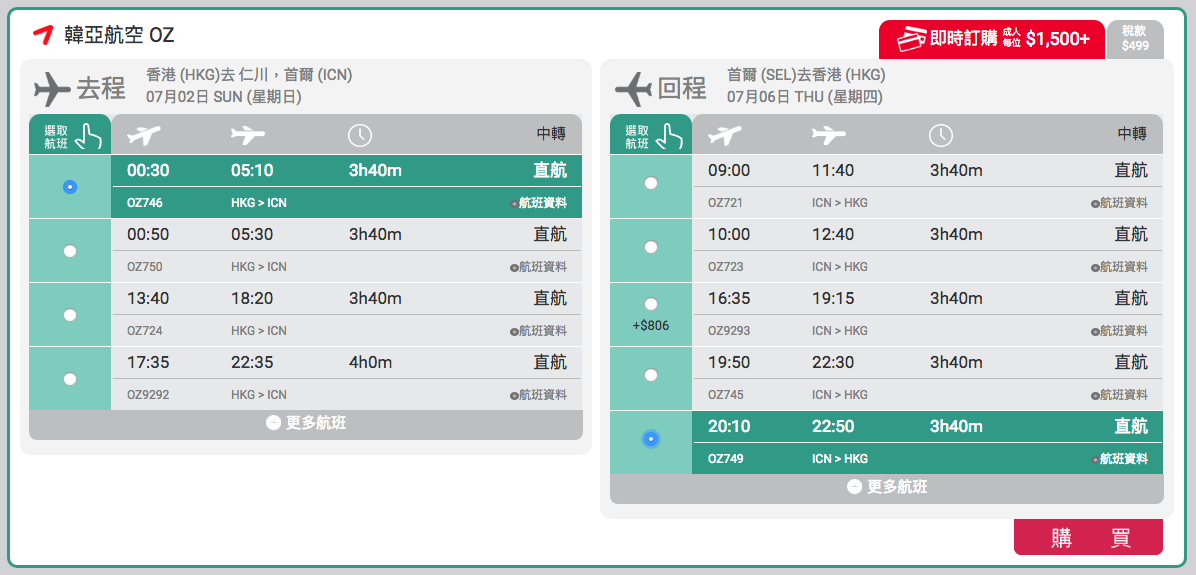
Task: Click outbound departure time 13:40
Action: (x=148, y=298)
